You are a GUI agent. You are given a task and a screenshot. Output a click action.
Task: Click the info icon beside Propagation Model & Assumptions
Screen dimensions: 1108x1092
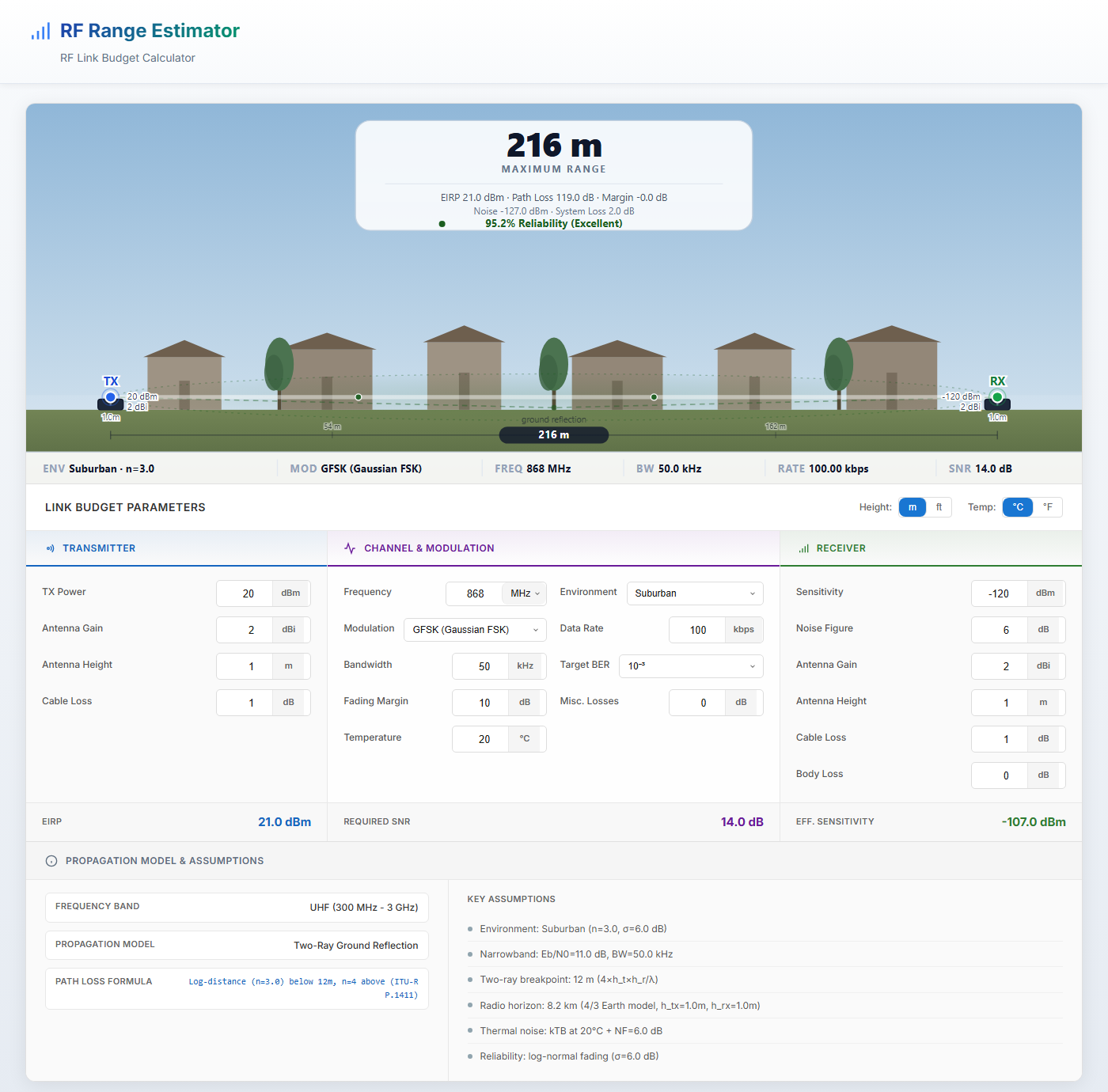coord(51,861)
